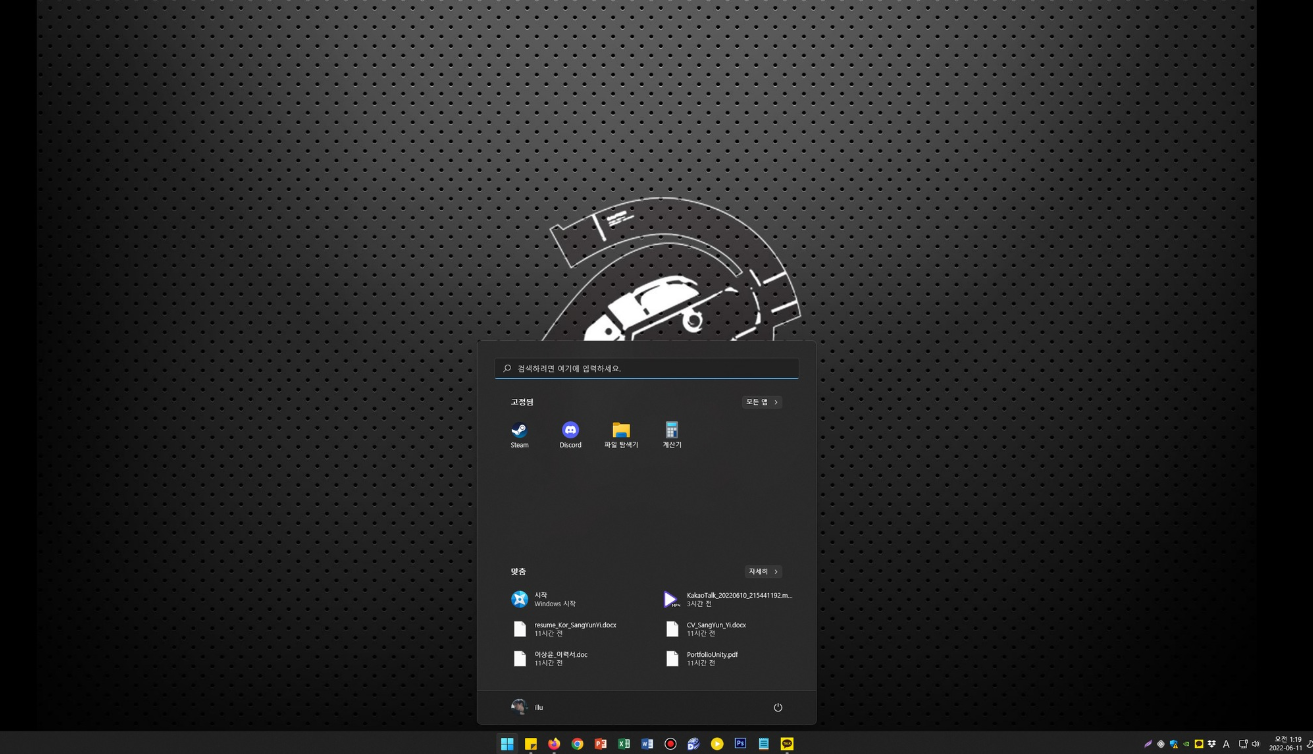Open the Dropbox tray icon
Viewport: 1313px width, 754px height.
1211,744
